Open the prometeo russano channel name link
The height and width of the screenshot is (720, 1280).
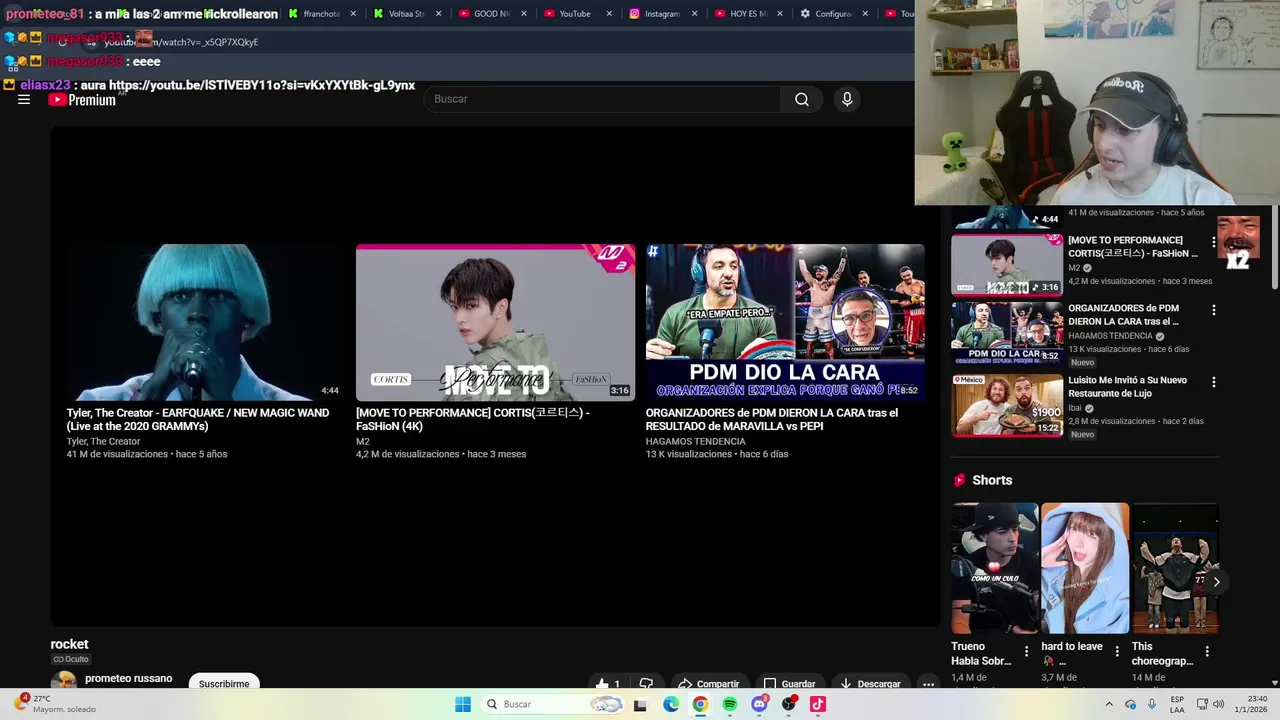[x=128, y=678]
